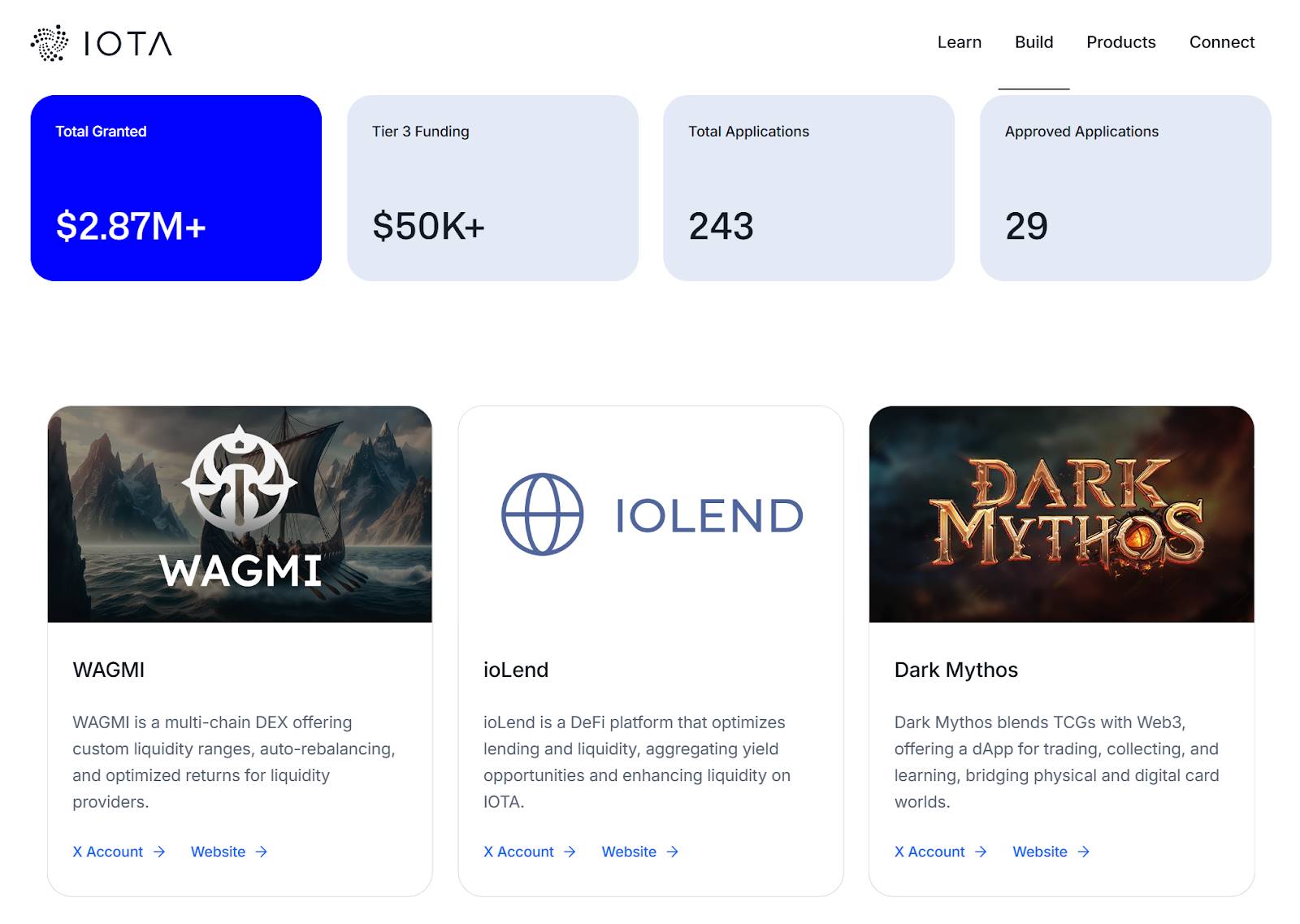Image resolution: width=1300 pixels, height=924 pixels.
Task: Open the Products navigation section
Action: point(1120,42)
